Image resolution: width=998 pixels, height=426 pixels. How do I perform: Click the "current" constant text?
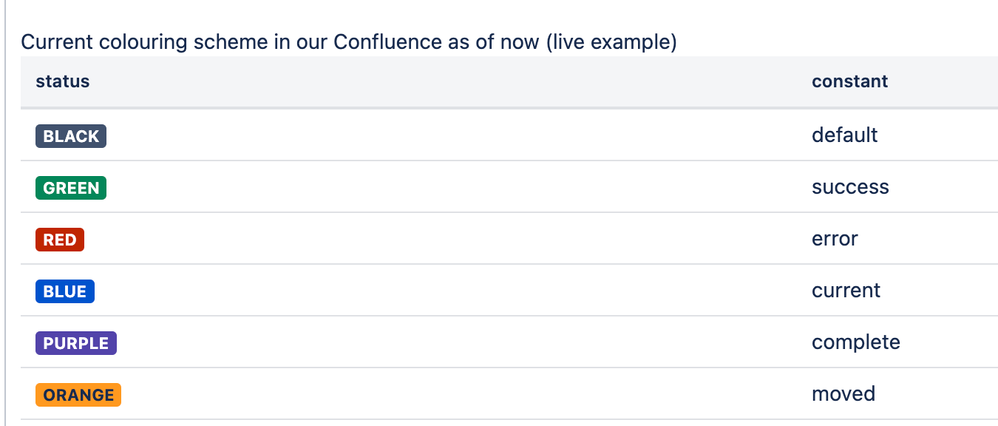coord(846,290)
